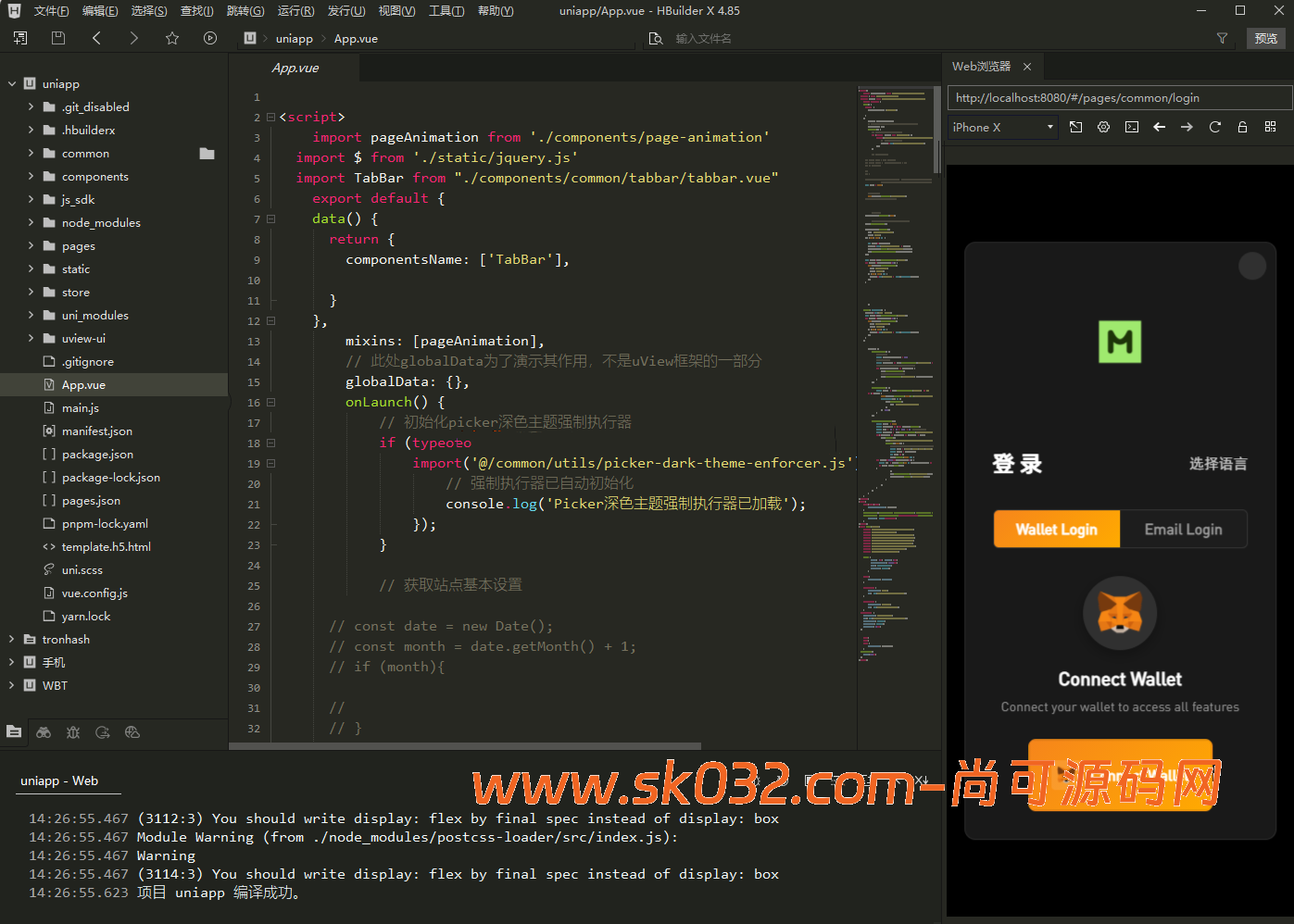Switch to Email Login mode
Viewport: 1294px width, 924px height.
1183,530
